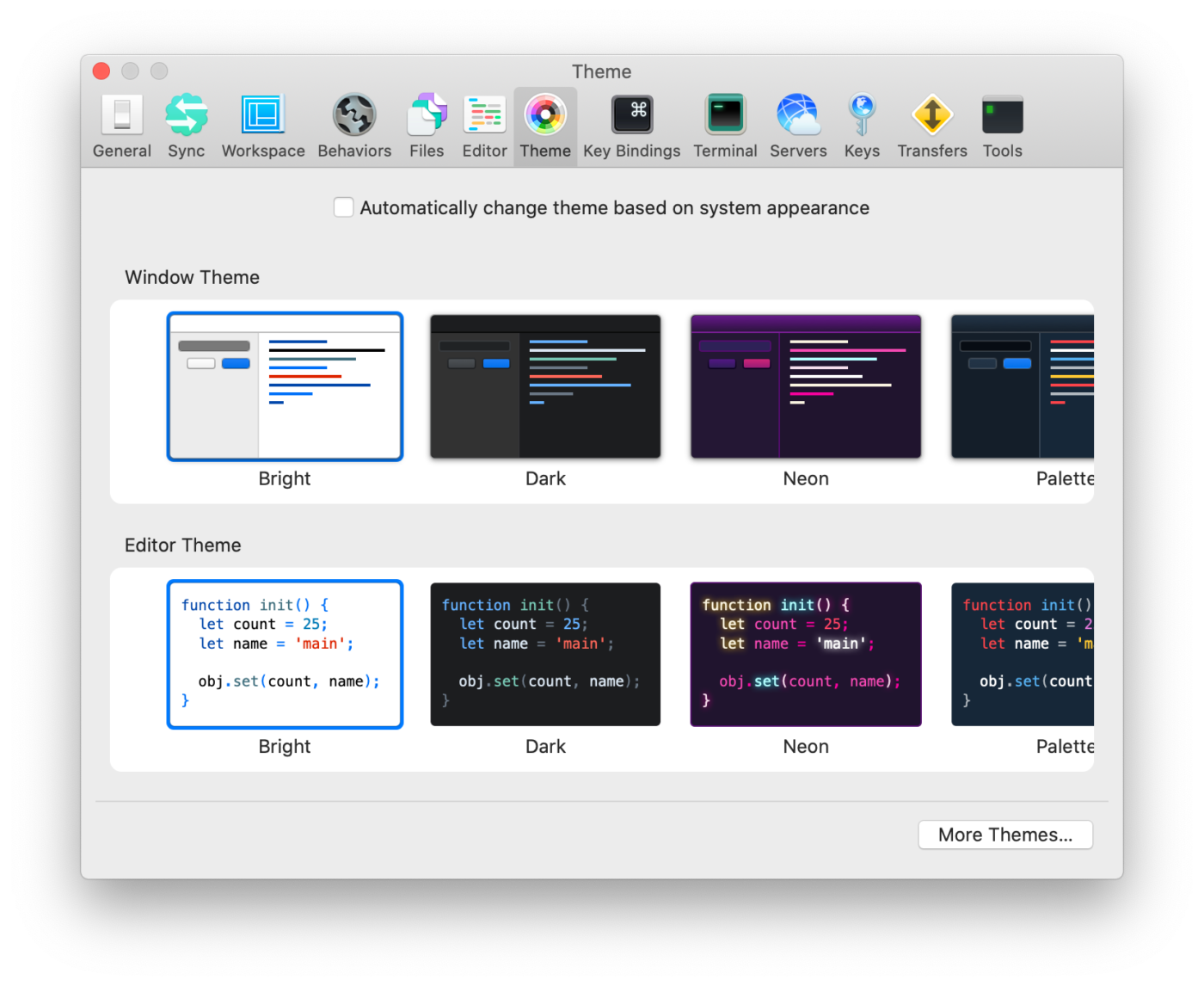Enable automatic theme change with system appearance

(x=344, y=207)
